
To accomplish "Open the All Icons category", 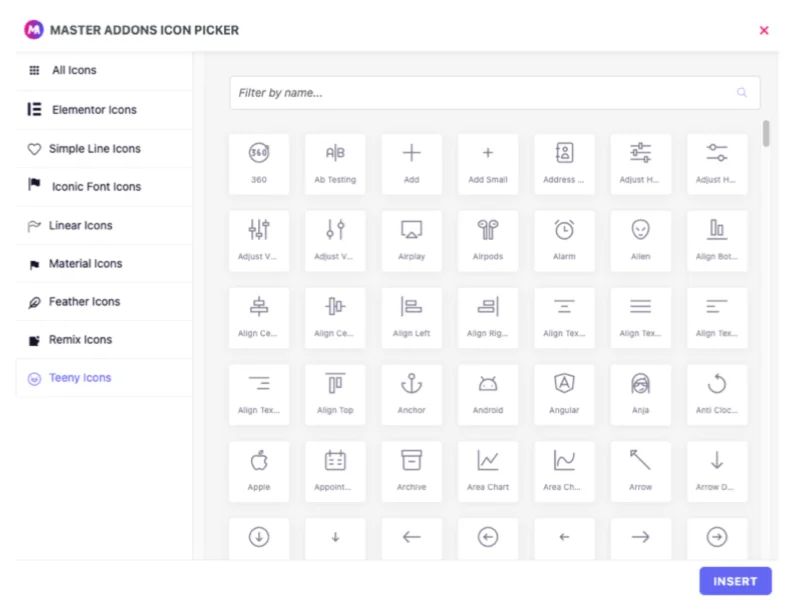I will [104, 70].
